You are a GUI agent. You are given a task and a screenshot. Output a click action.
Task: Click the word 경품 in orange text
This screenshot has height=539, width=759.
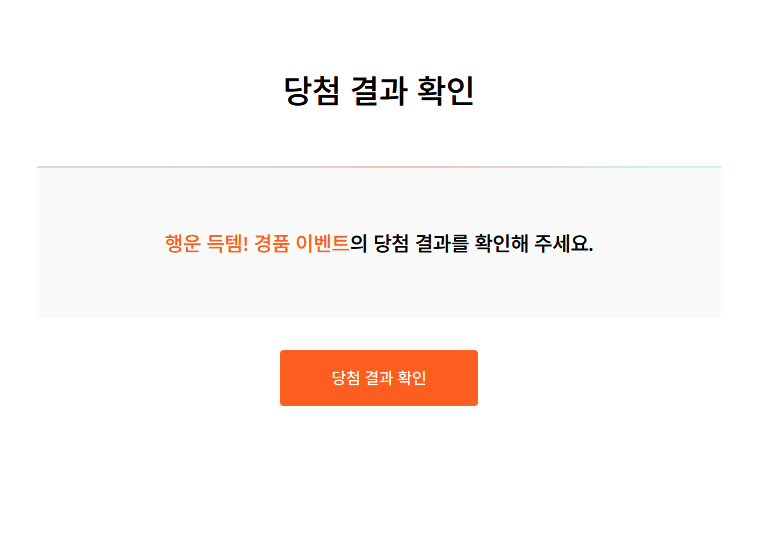(272, 243)
